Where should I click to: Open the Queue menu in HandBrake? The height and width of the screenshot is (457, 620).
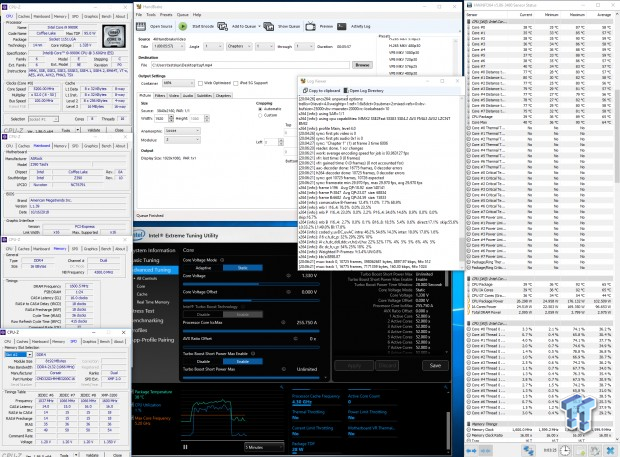point(183,15)
